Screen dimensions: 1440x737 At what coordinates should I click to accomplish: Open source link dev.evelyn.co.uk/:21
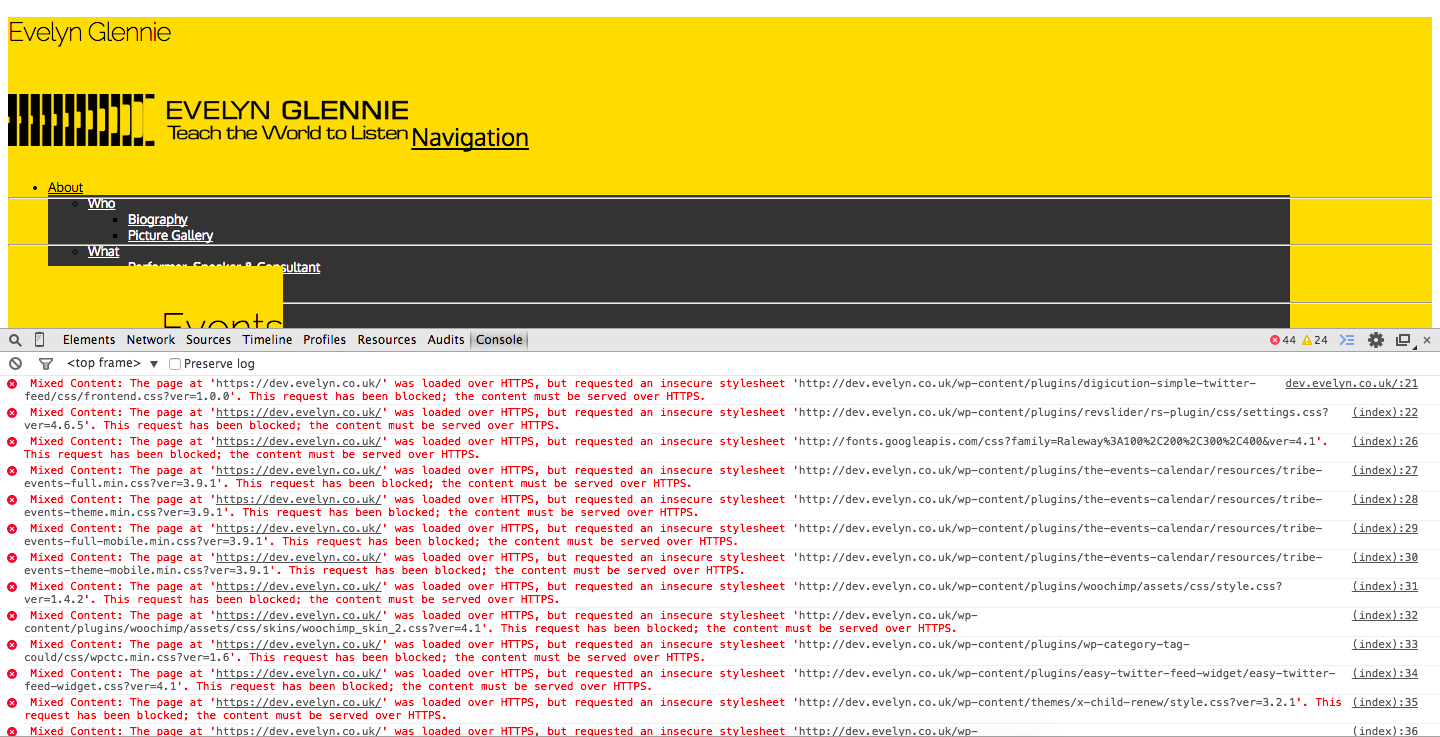coord(1351,383)
